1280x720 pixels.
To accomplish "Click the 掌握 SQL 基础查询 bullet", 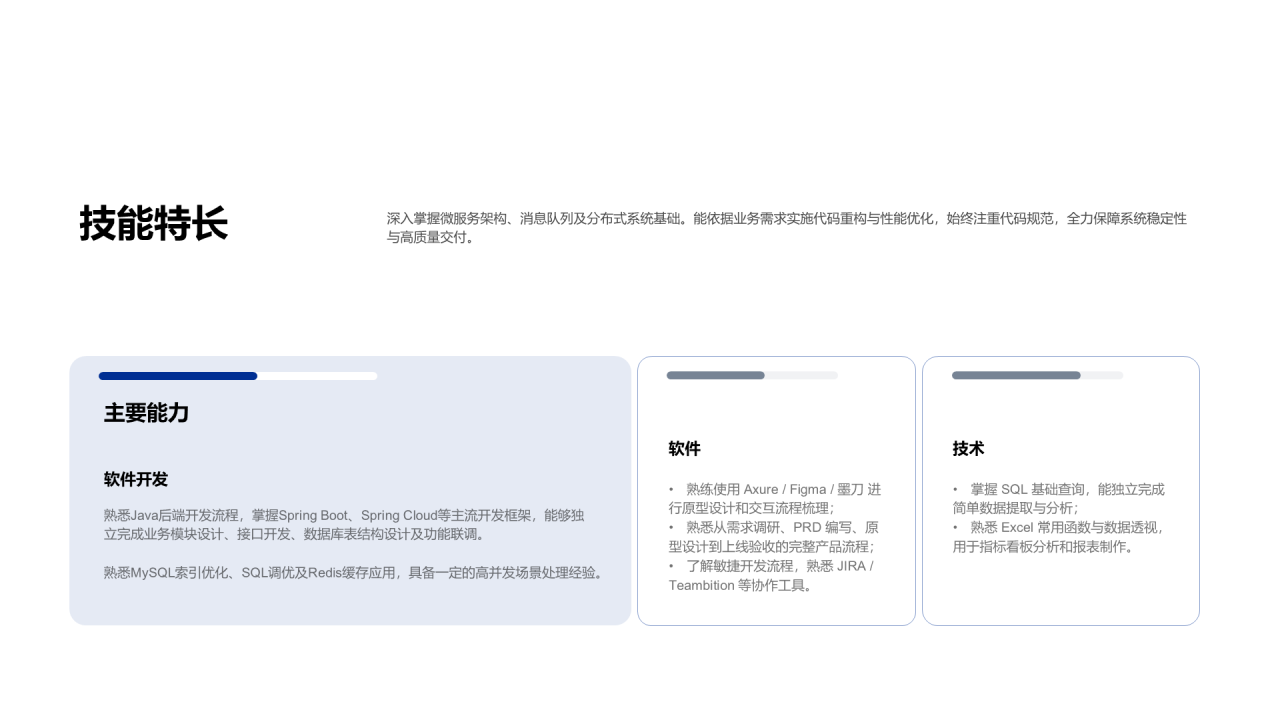I will (1059, 499).
